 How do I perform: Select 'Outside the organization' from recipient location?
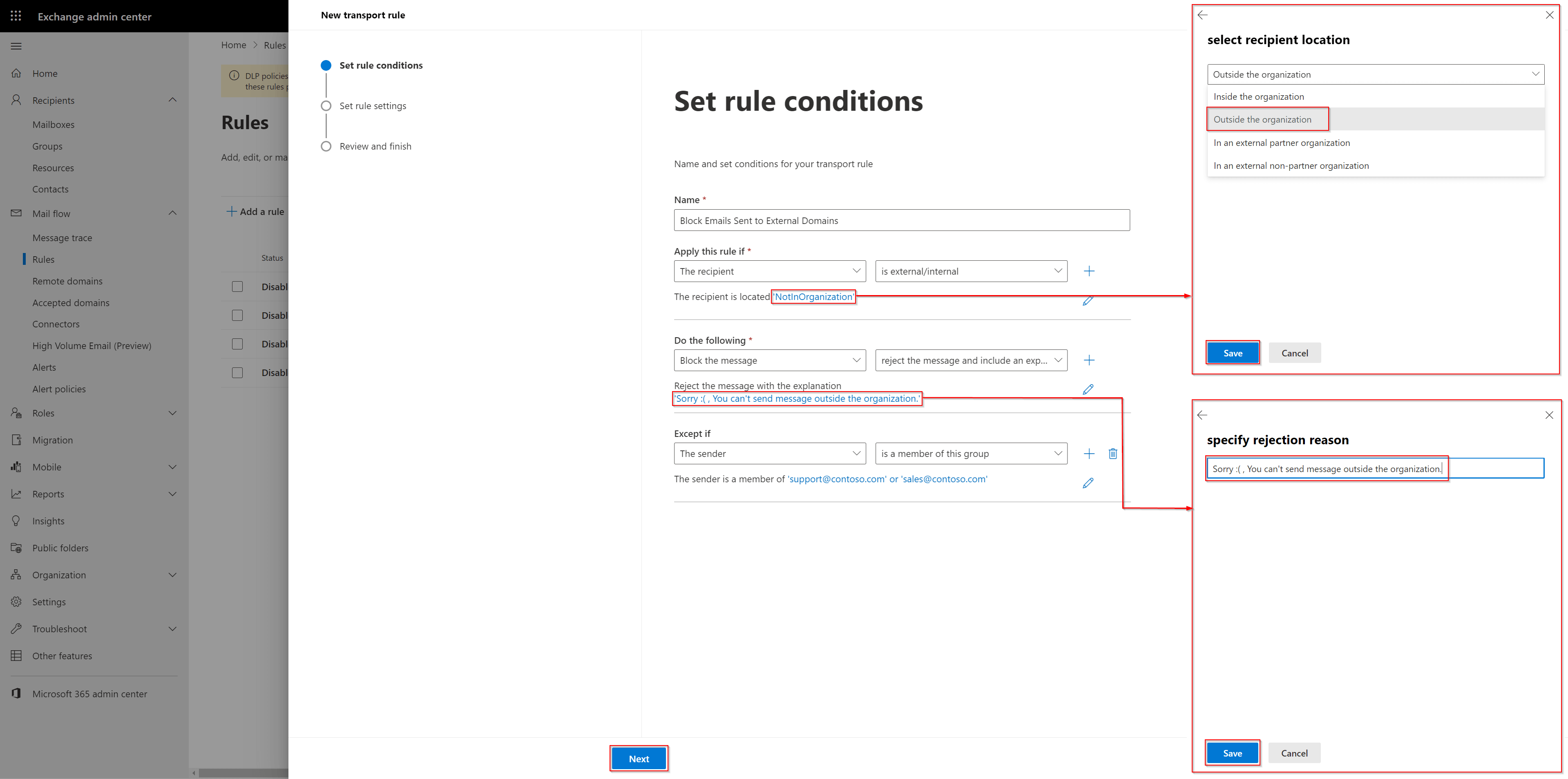click(1263, 118)
